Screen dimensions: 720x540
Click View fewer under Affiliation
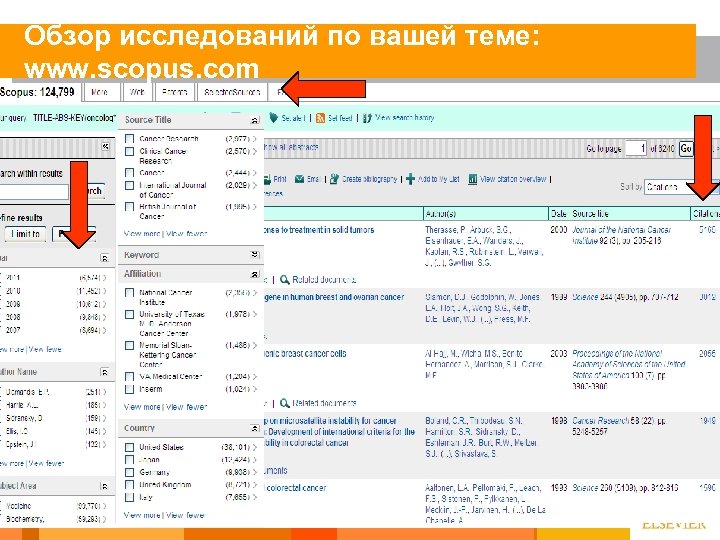tap(186, 407)
